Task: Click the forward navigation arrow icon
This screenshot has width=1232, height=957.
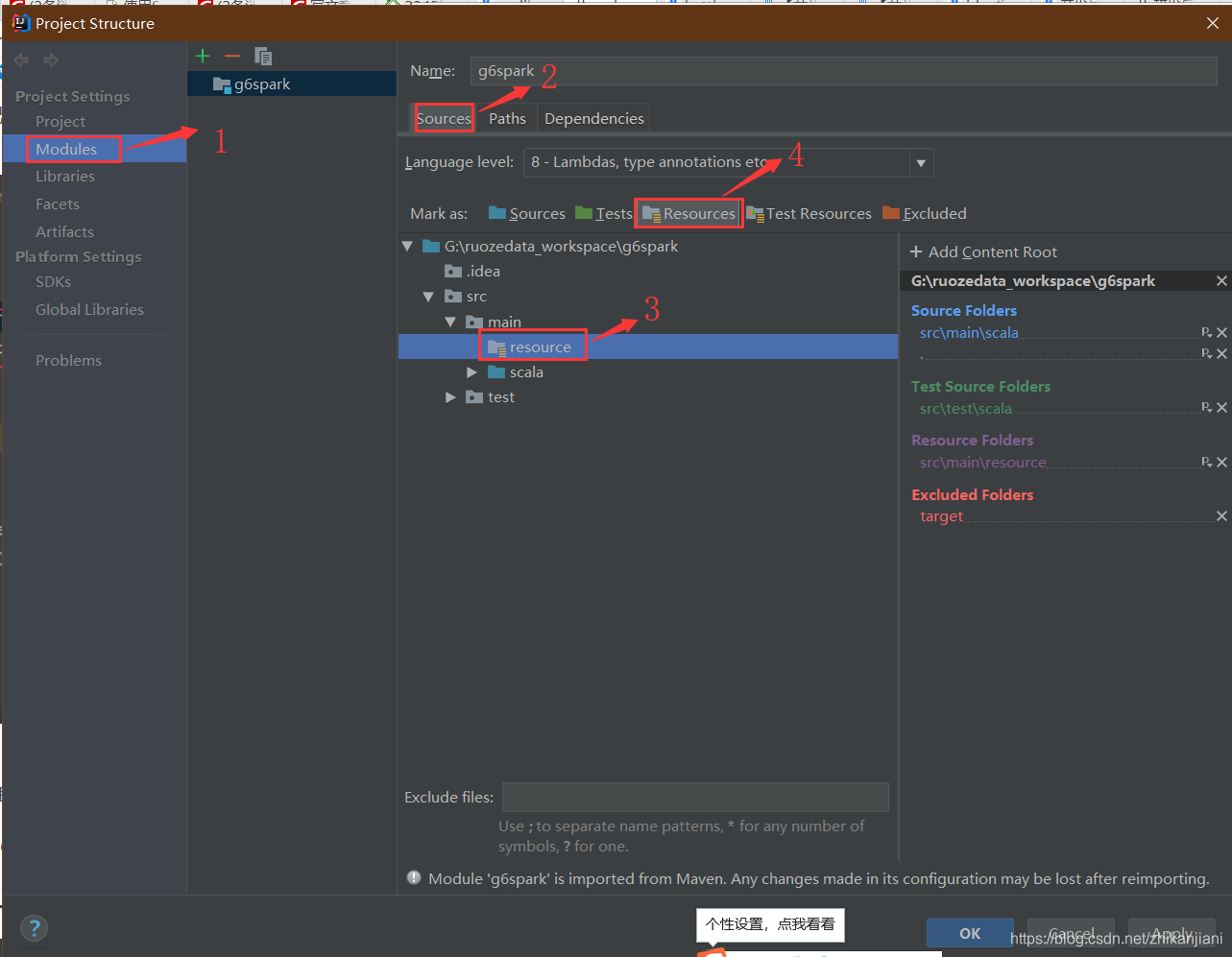Action: [x=51, y=60]
